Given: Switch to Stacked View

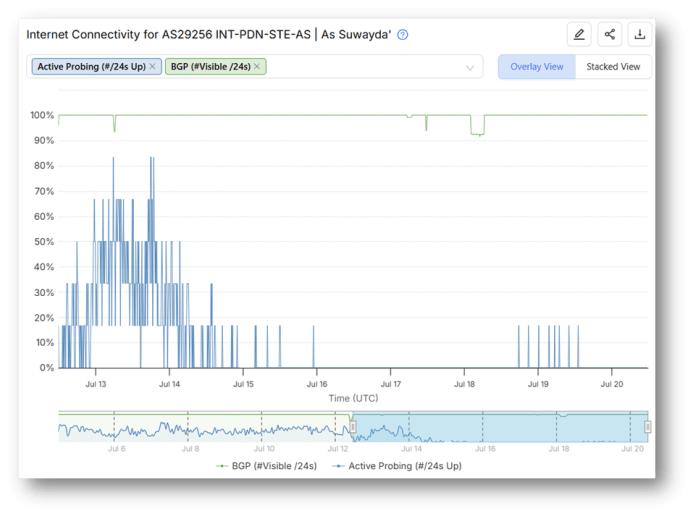Looking at the screenshot, I should [613, 67].
